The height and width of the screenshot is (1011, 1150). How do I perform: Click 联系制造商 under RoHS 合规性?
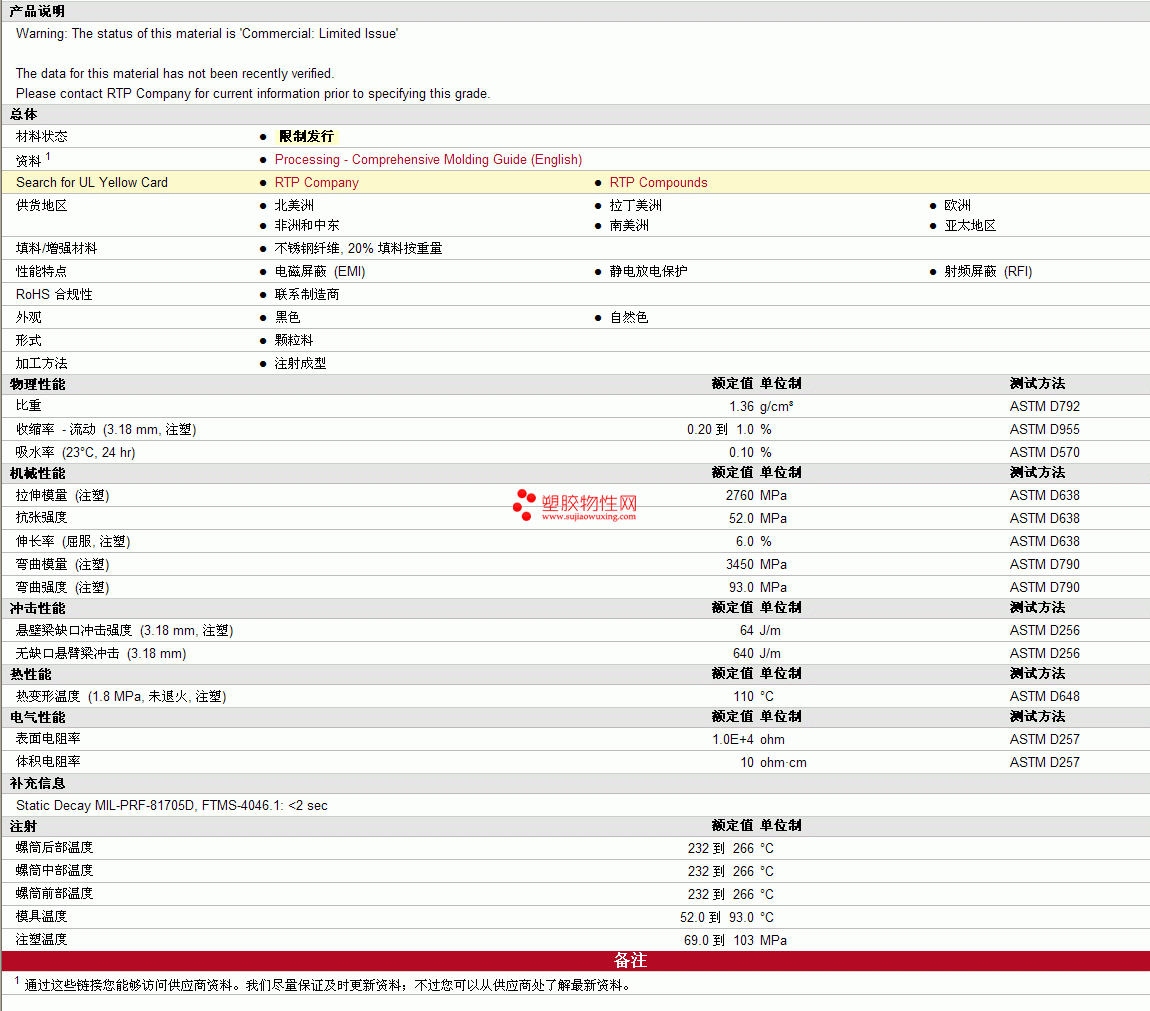tap(307, 294)
